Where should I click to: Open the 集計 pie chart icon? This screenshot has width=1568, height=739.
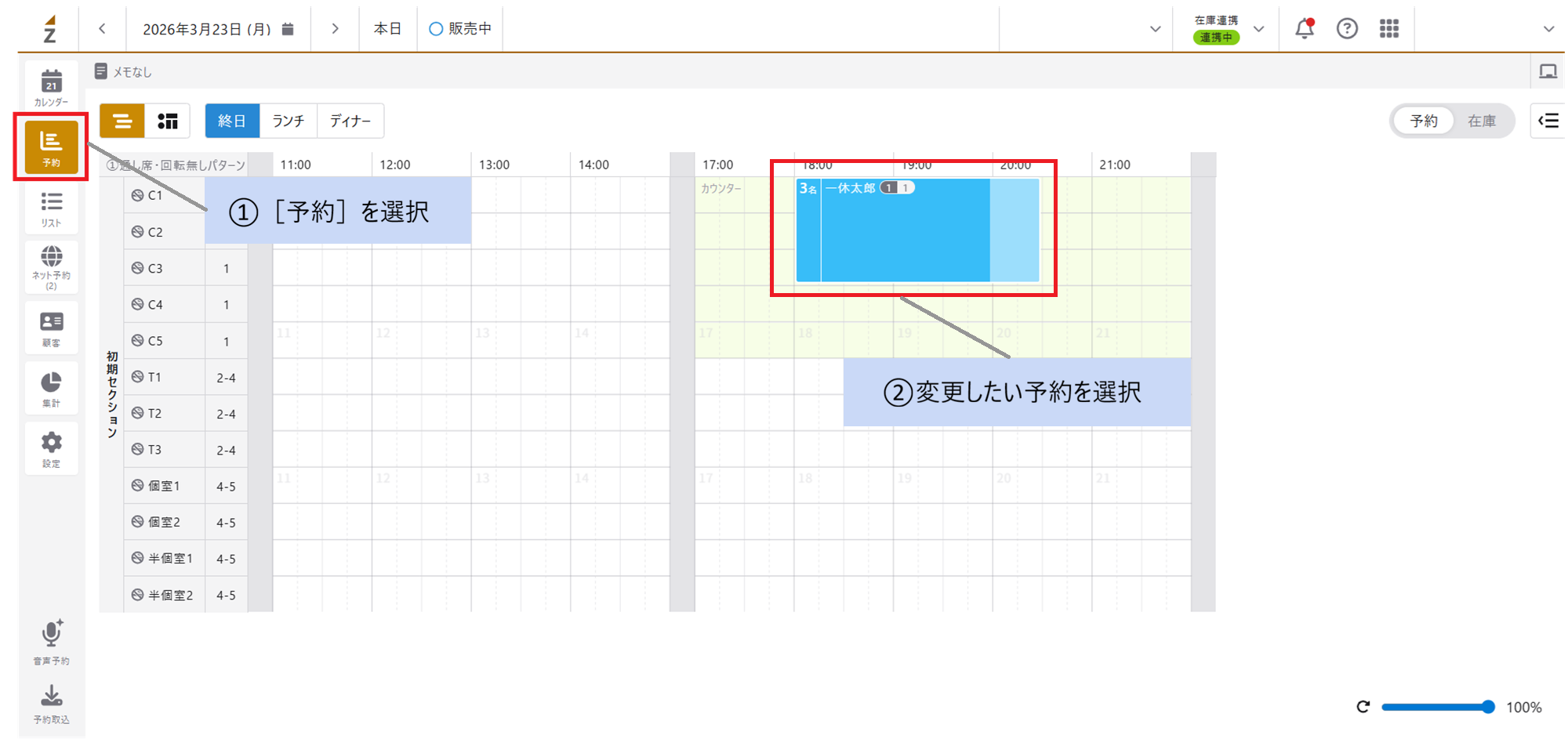coord(51,388)
